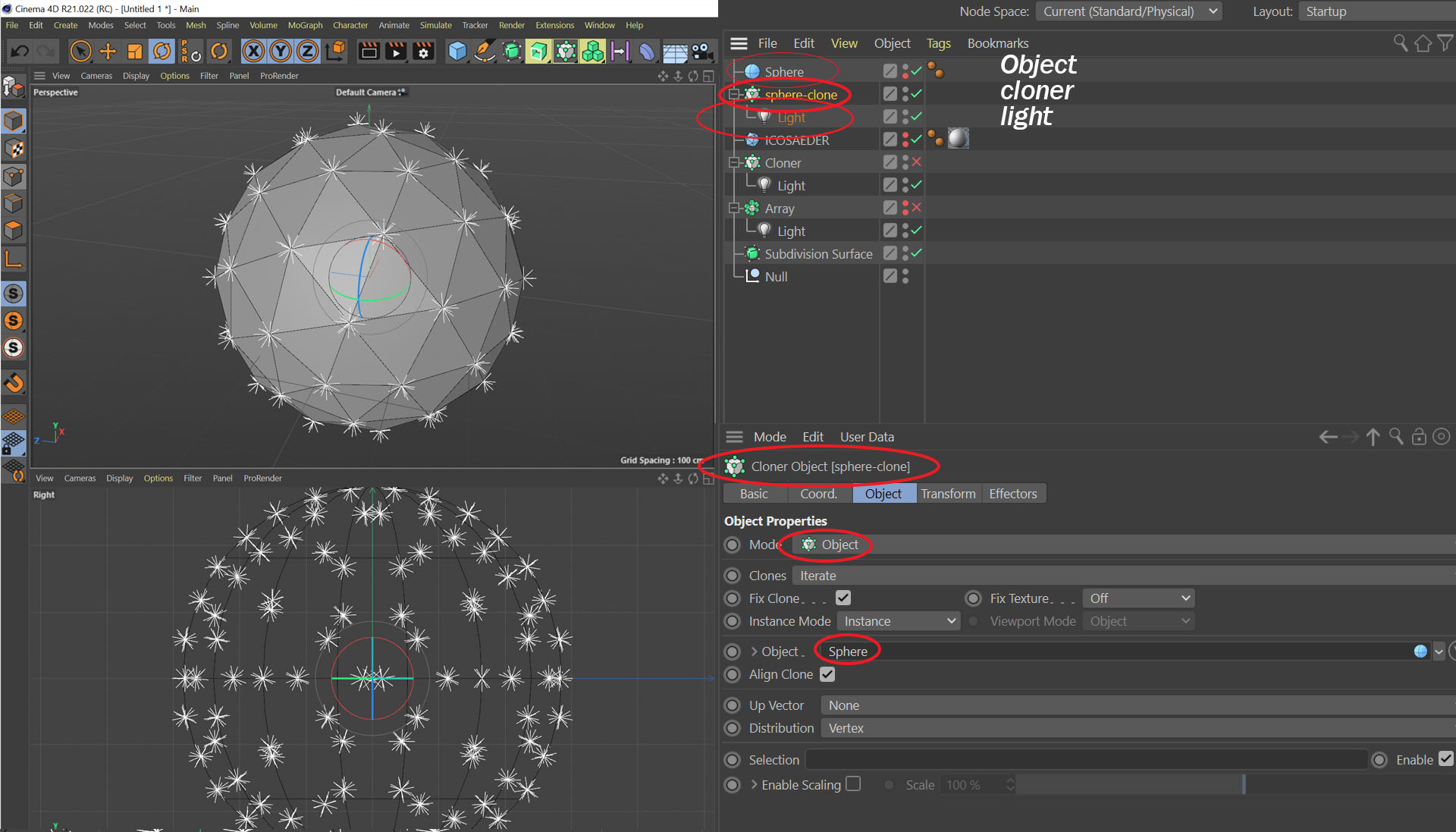Click the Object Manager search icon
This screenshot has width=1456, height=832.
(1400, 43)
